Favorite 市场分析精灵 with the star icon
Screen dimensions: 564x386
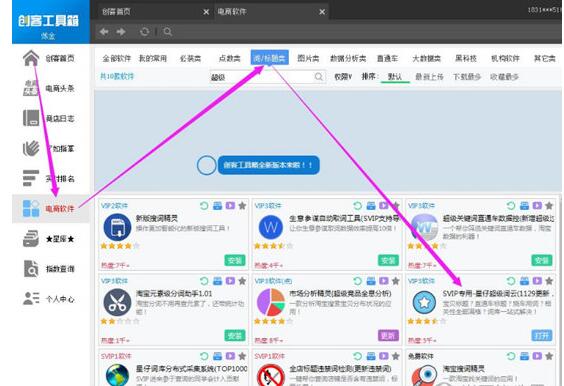click(x=396, y=281)
